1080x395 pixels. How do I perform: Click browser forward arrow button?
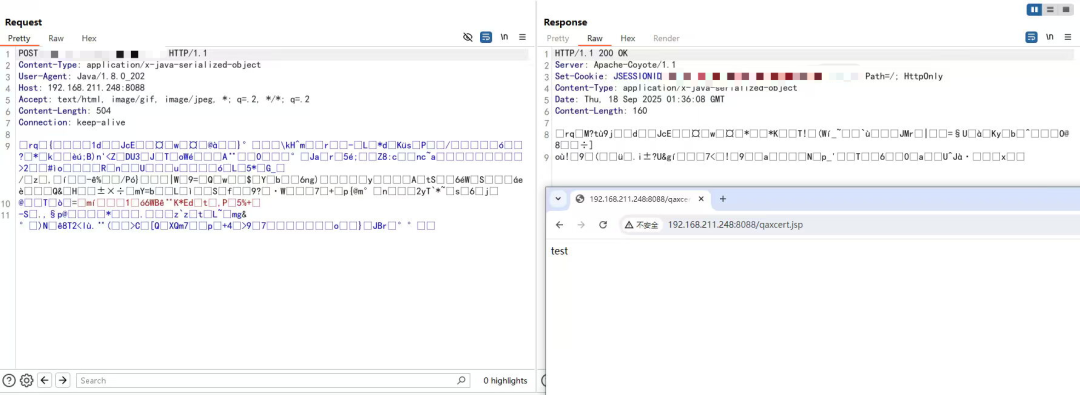(581, 225)
